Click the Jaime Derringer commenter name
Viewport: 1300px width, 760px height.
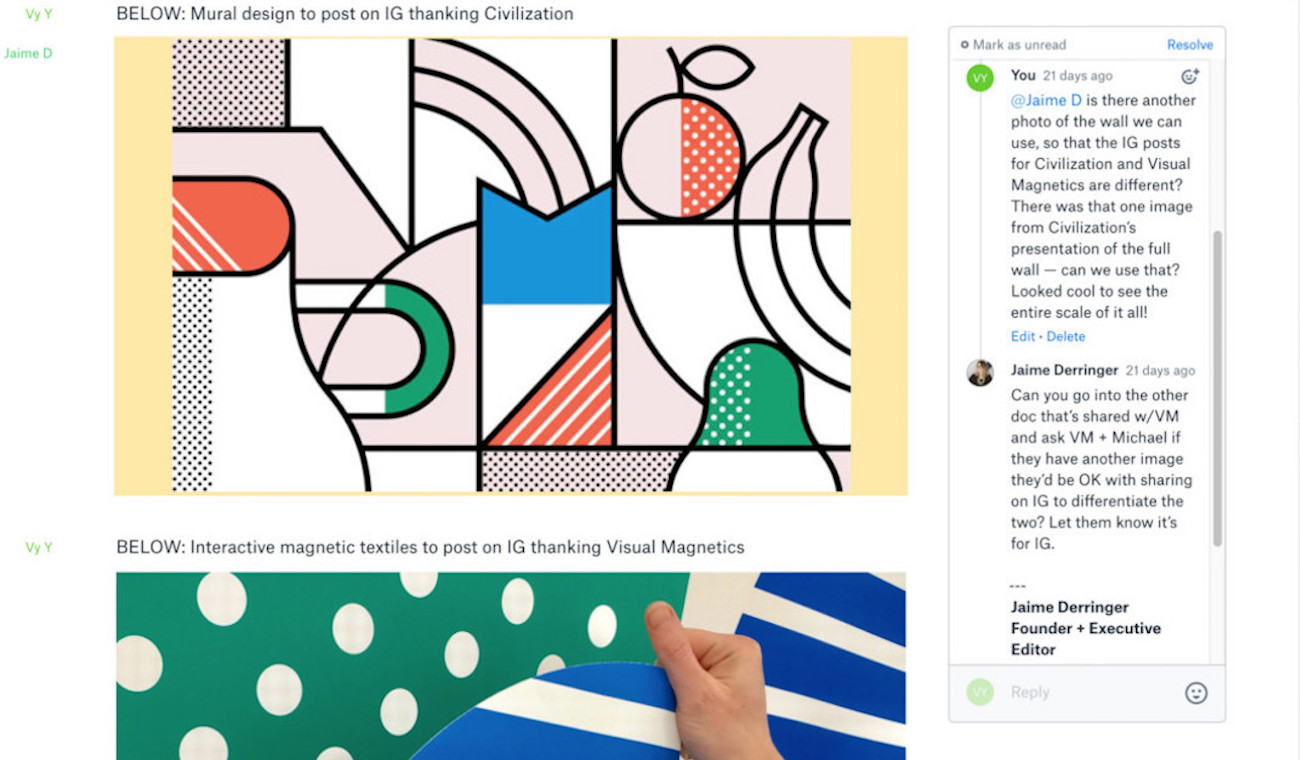tap(1064, 370)
